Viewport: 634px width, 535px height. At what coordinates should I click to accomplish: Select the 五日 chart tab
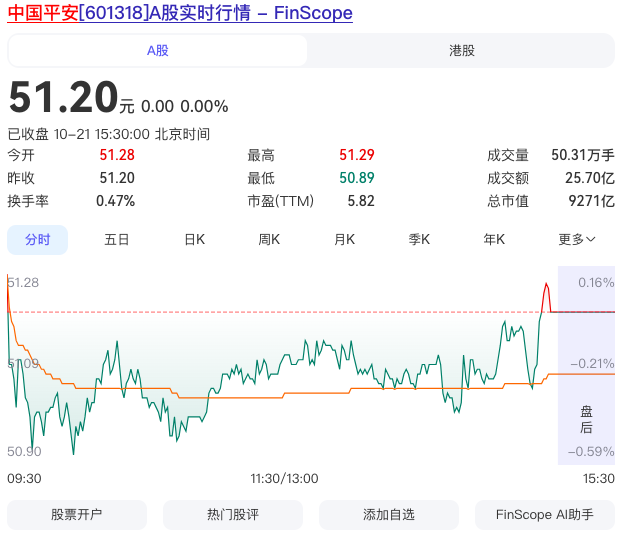point(116,240)
